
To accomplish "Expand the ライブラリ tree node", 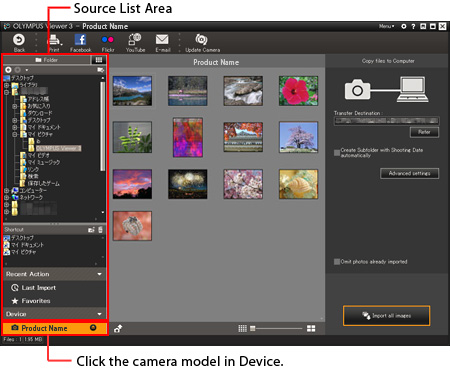I will pyautogui.click(x=6, y=85).
